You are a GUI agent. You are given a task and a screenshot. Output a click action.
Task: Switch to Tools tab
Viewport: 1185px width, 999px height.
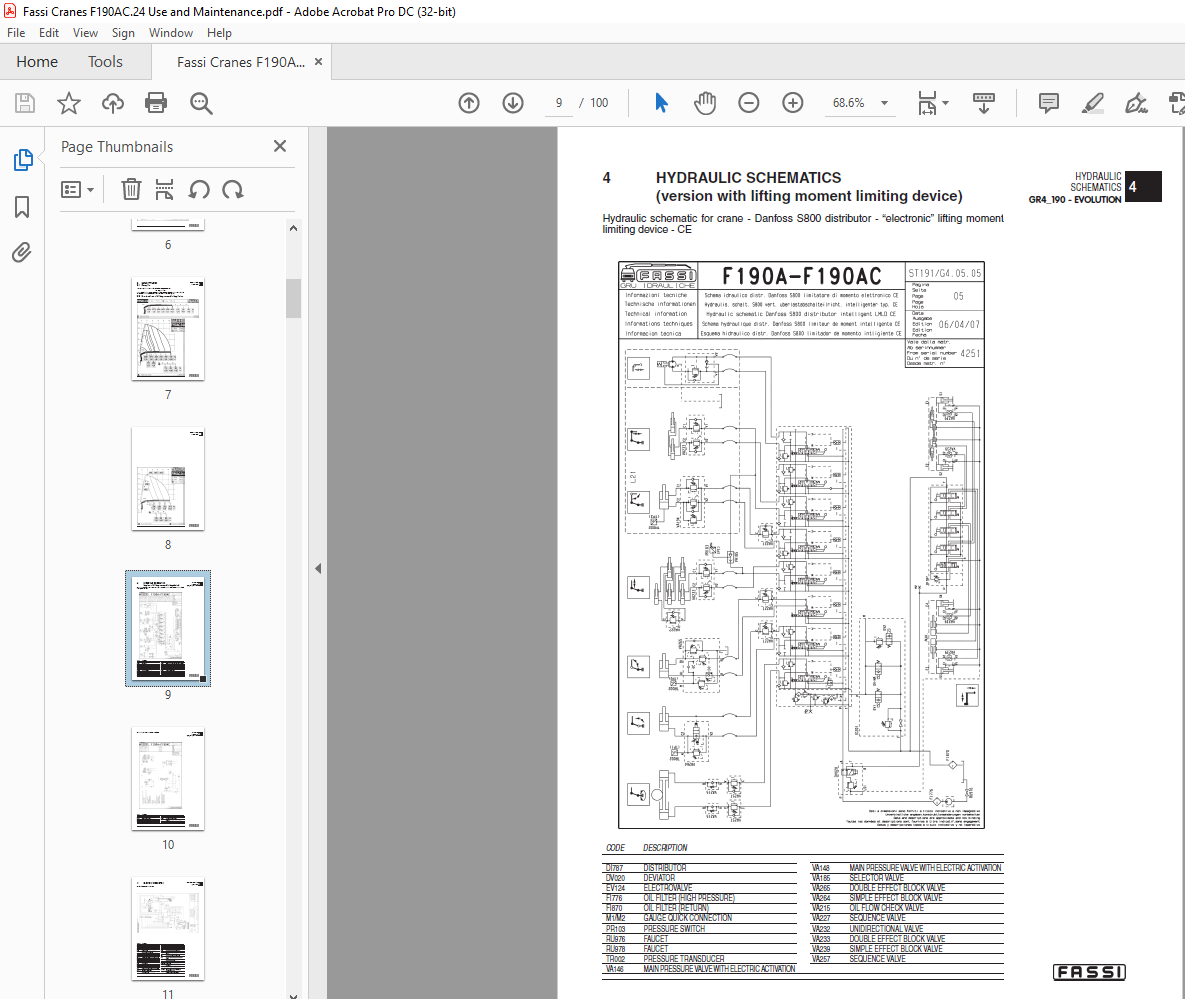pyautogui.click(x=105, y=61)
